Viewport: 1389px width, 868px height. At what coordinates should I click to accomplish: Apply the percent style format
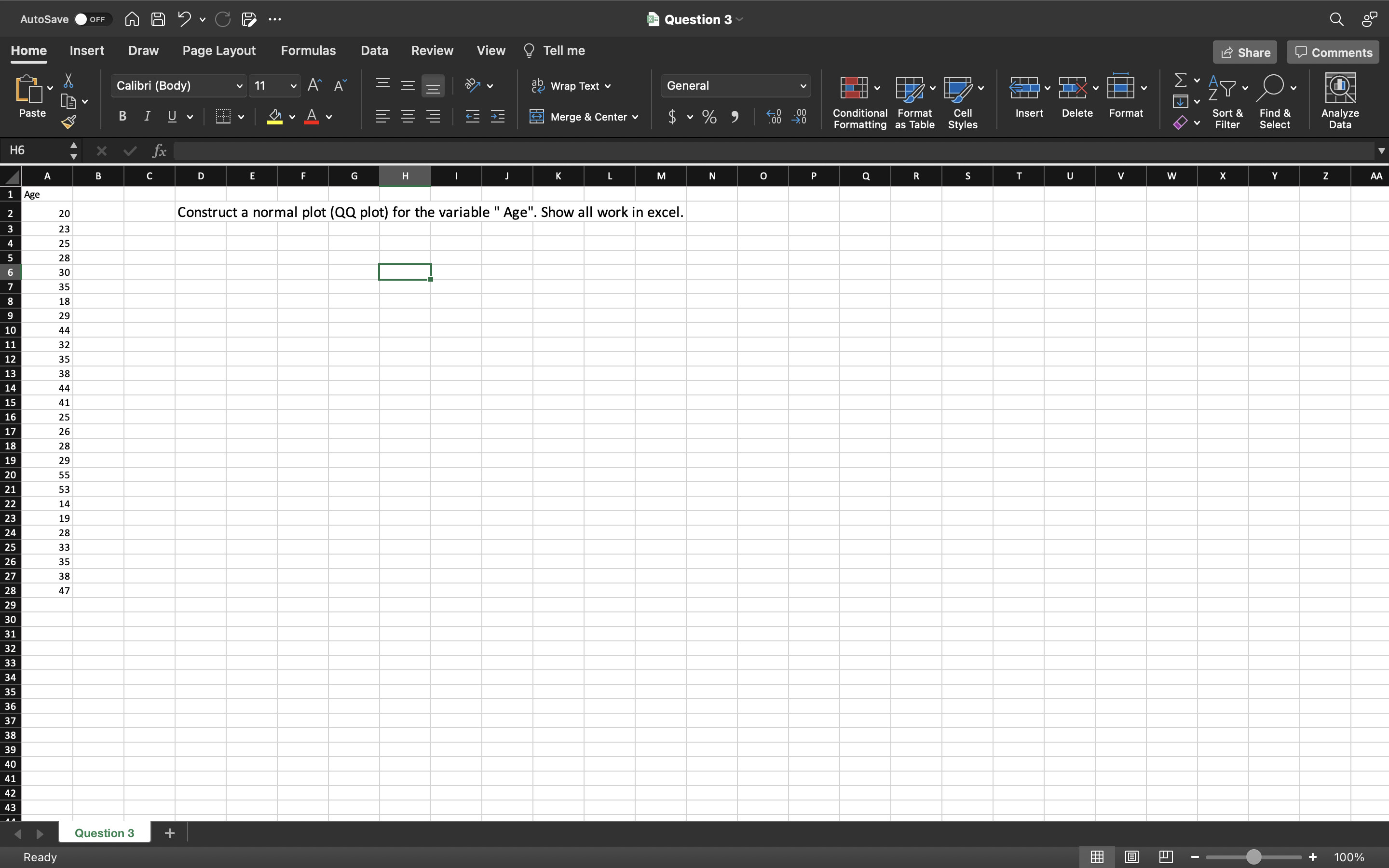(708, 117)
